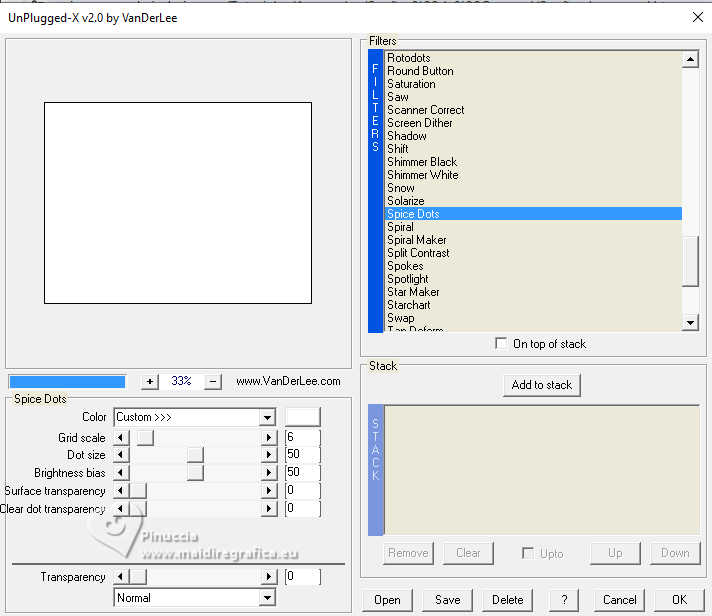Click the Save button
Viewport: 712px width, 616px height.
pyautogui.click(x=447, y=600)
